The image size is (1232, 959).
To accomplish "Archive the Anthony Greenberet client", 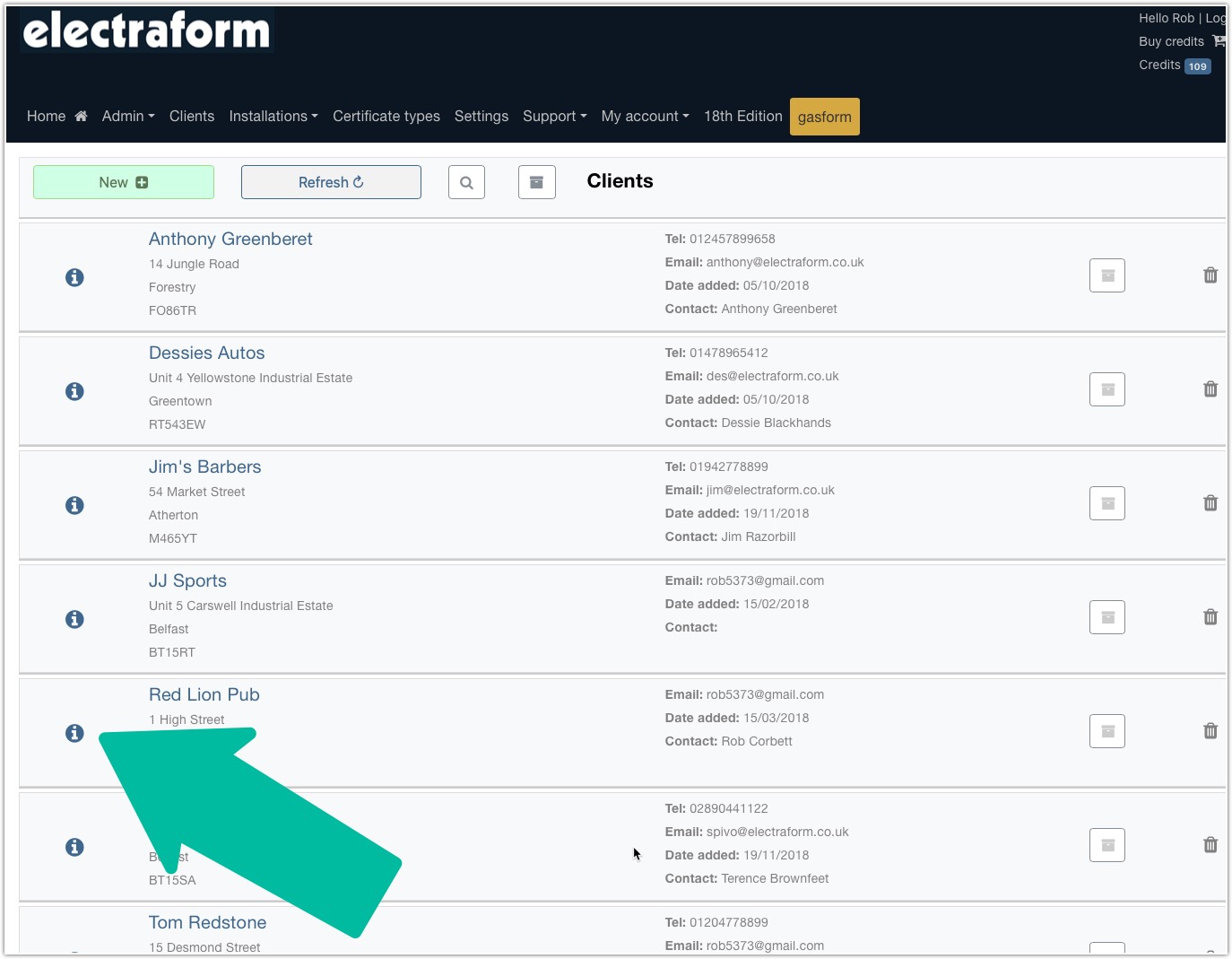I will point(1107,275).
